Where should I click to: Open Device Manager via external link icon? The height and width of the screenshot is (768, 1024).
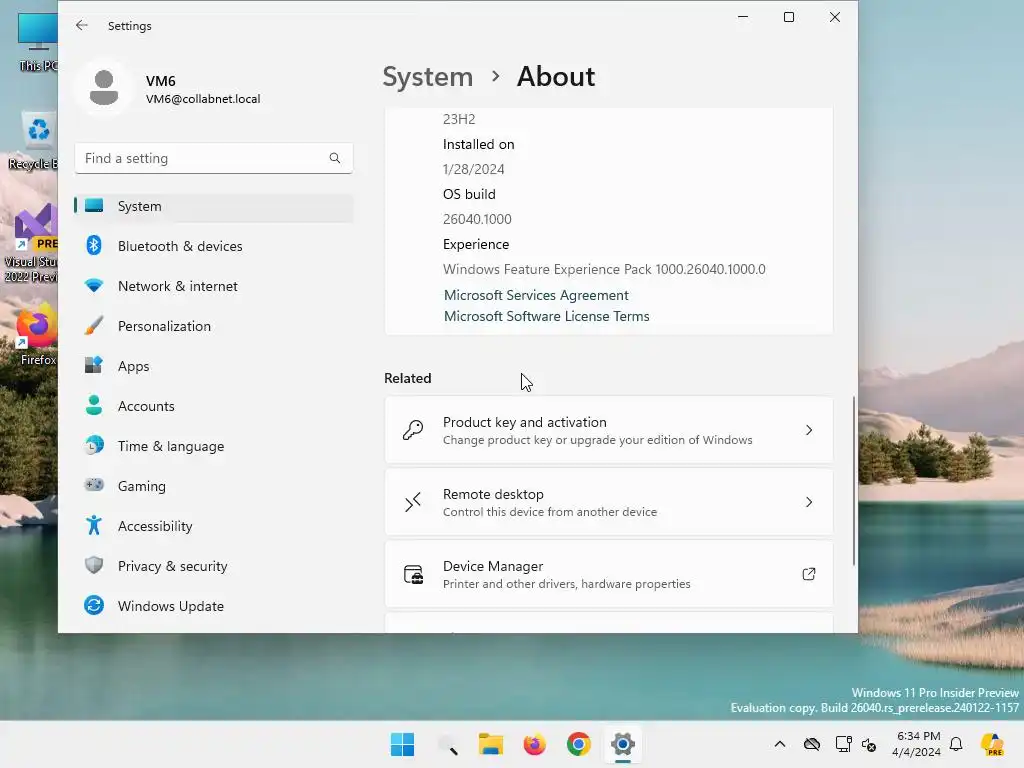[808, 574]
